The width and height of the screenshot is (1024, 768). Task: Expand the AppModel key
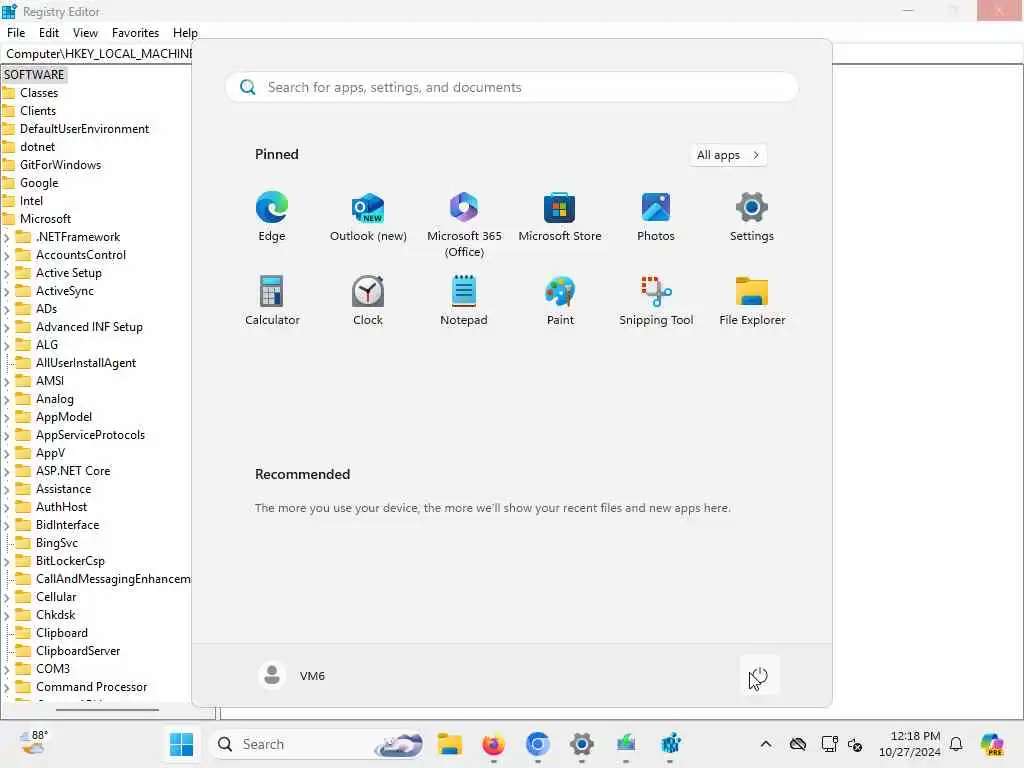7,417
